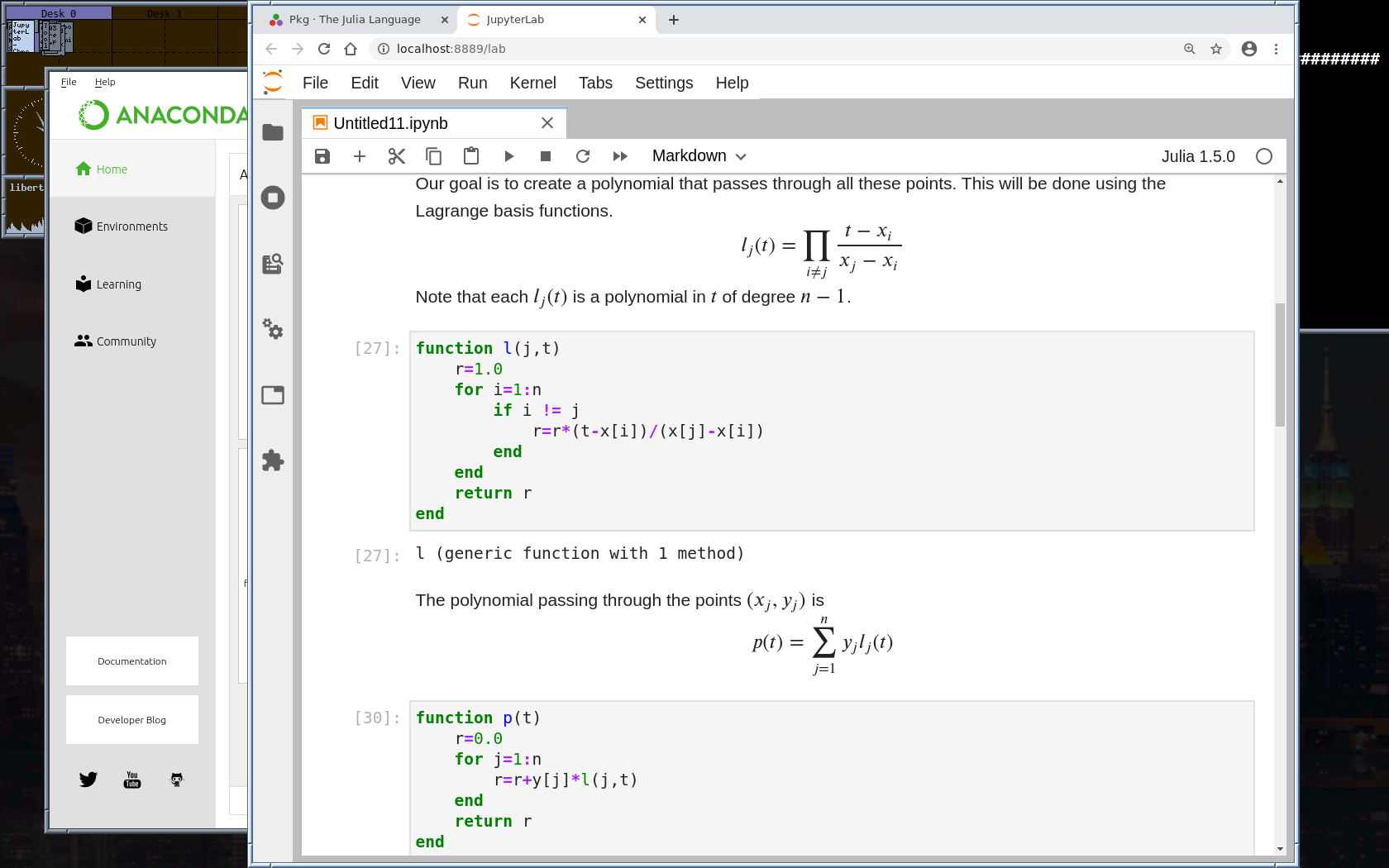Expand the Markdown cell type dropdown
Image resolution: width=1389 pixels, height=868 pixels.
click(699, 156)
